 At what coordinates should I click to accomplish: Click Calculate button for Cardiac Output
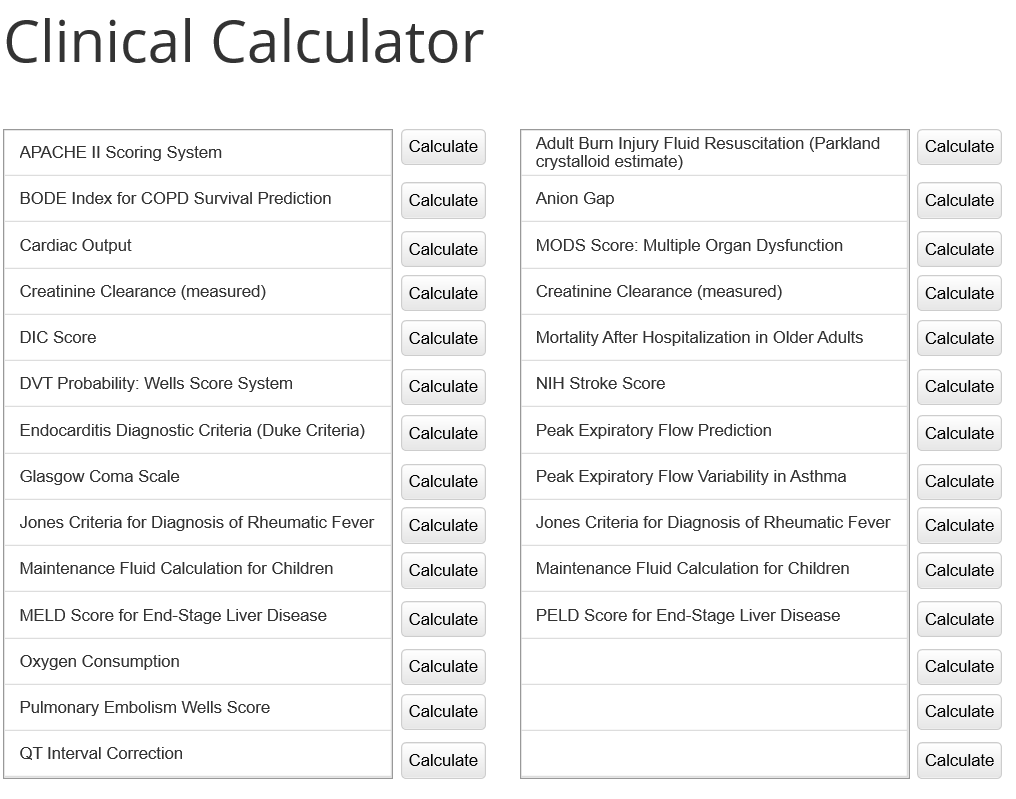point(443,249)
